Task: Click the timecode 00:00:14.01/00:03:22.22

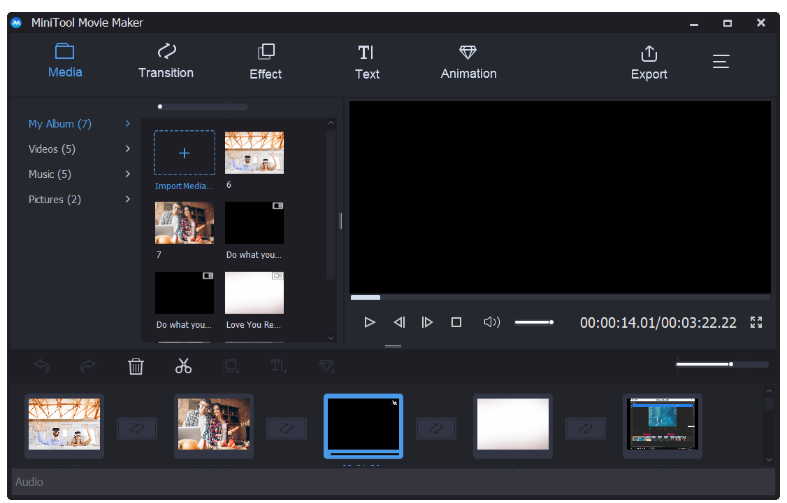Action: click(x=658, y=323)
